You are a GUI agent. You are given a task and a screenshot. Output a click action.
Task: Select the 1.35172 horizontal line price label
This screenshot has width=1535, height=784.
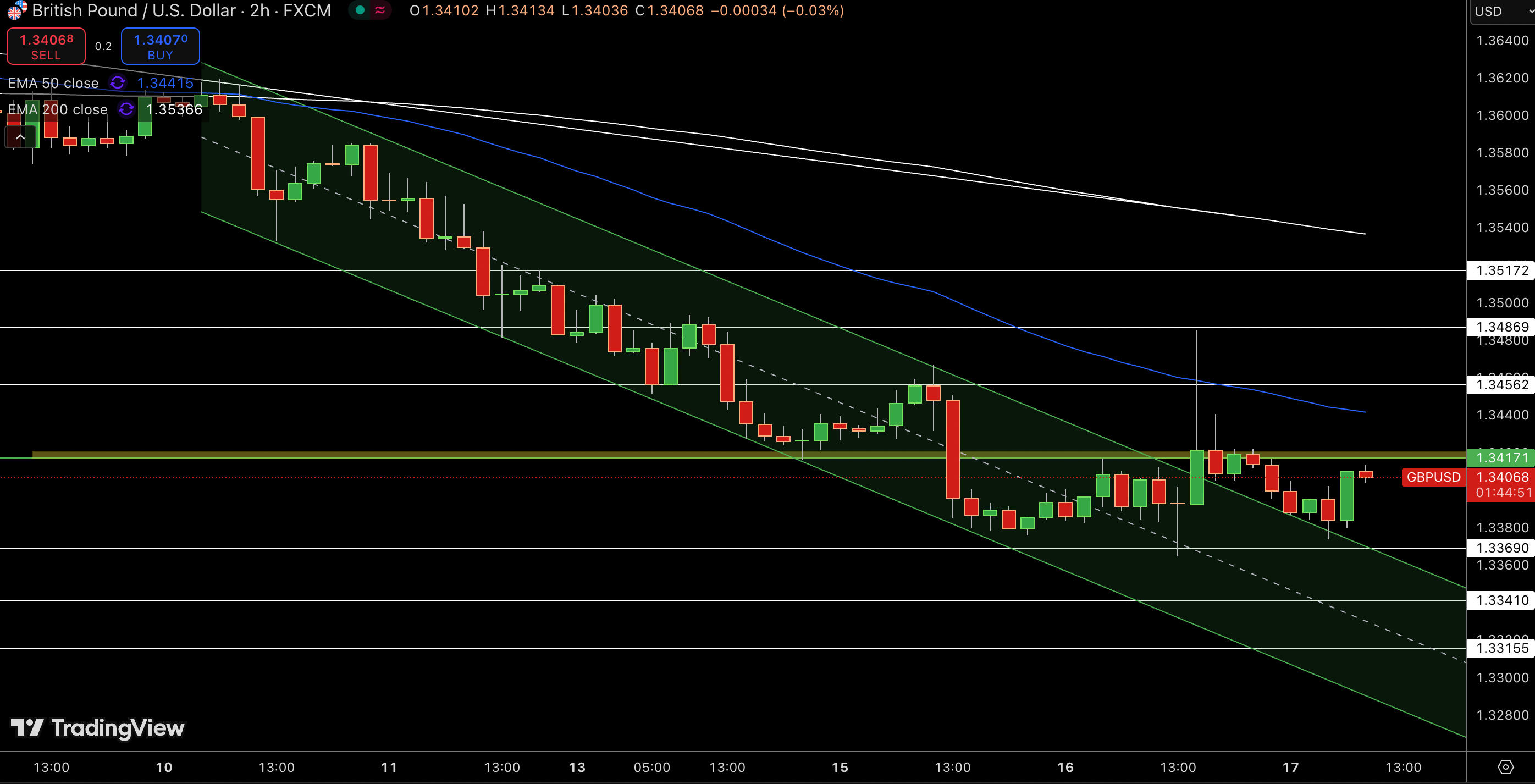click(1500, 270)
